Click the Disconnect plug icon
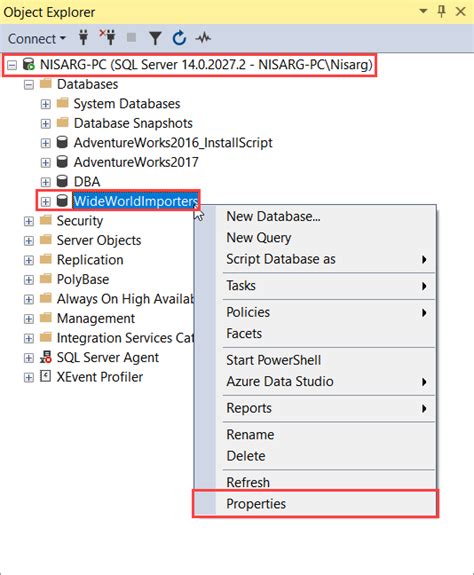The image size is (474, 575). click(108, 37)
